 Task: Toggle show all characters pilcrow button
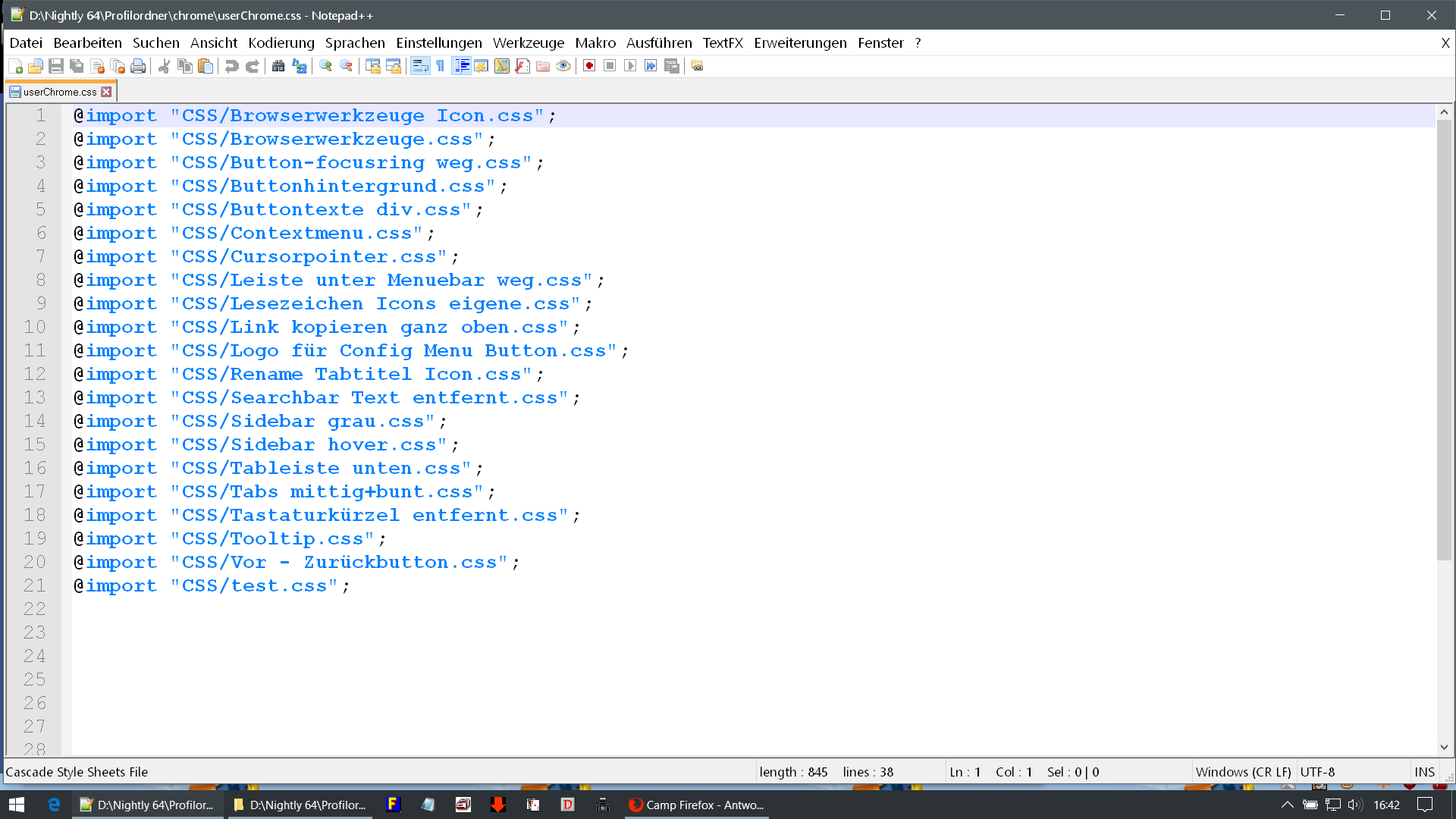pos(441,67)
